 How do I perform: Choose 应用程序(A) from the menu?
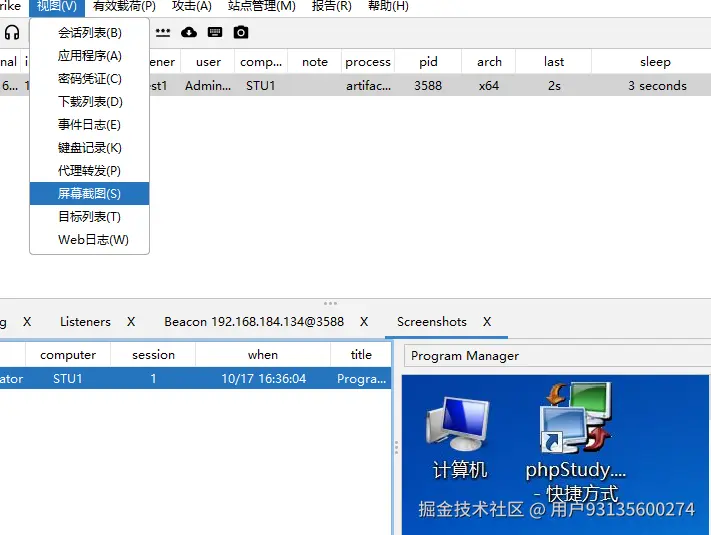pos(89,56)
